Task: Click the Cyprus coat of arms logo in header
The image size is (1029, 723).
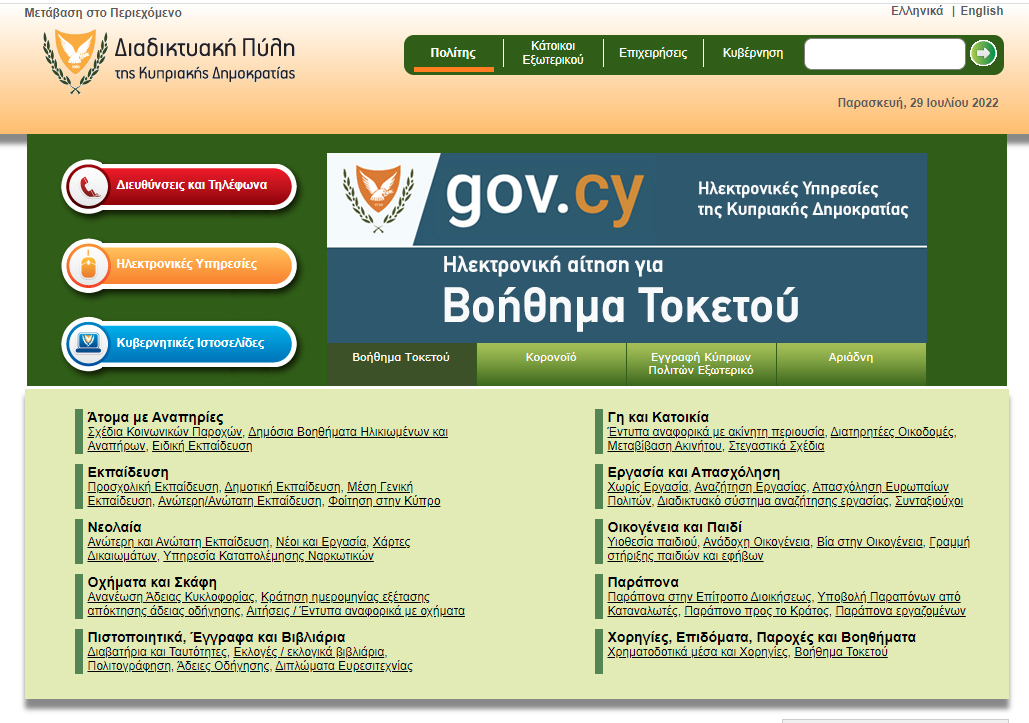Action: [x=75, y=61]
